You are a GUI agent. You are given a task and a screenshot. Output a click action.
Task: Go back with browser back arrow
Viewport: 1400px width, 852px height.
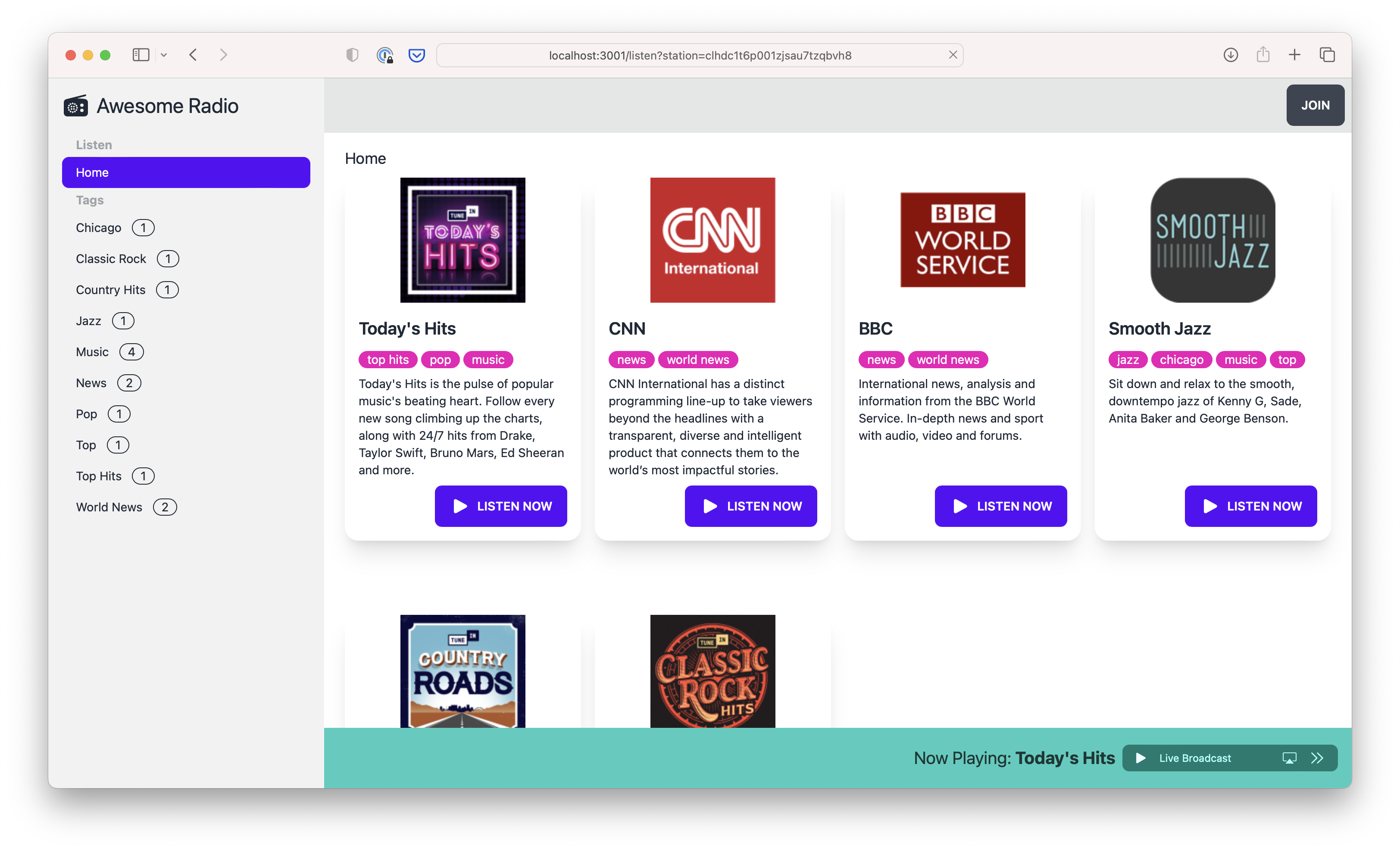pos(193,55)
